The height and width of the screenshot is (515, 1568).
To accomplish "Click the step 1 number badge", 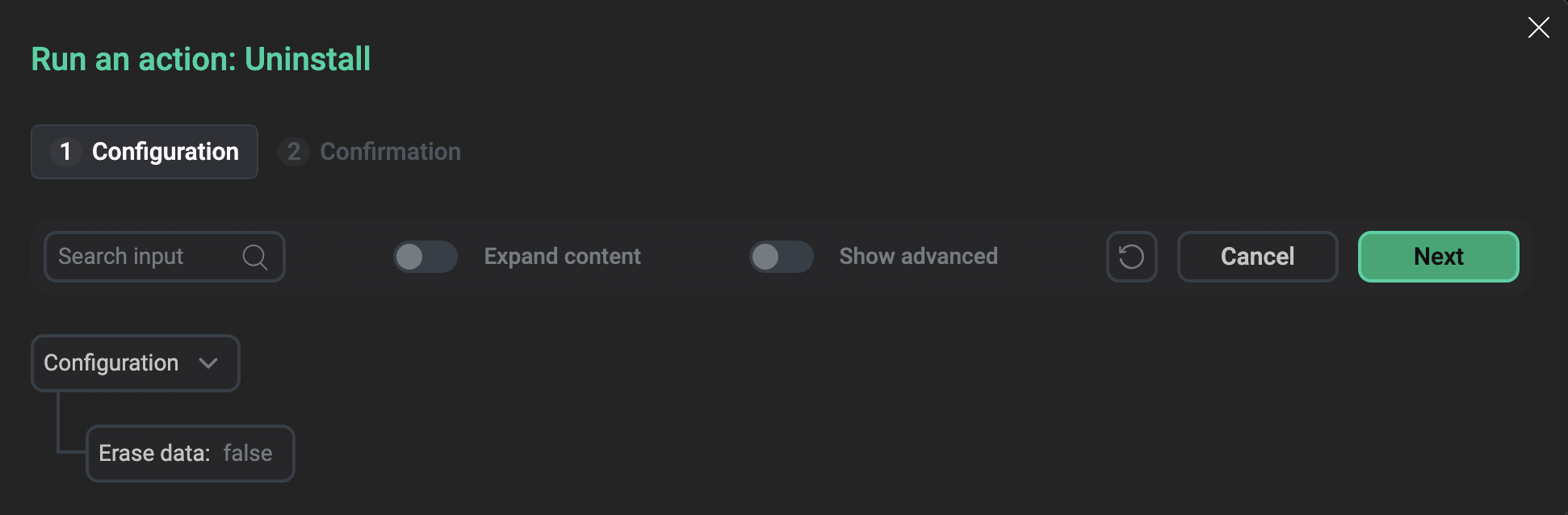I will (x=65, y=152).
